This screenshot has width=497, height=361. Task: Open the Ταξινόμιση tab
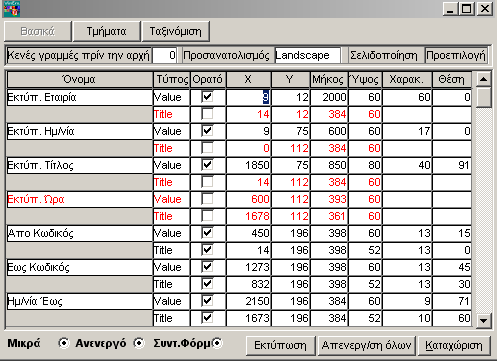tap(175, 32)
